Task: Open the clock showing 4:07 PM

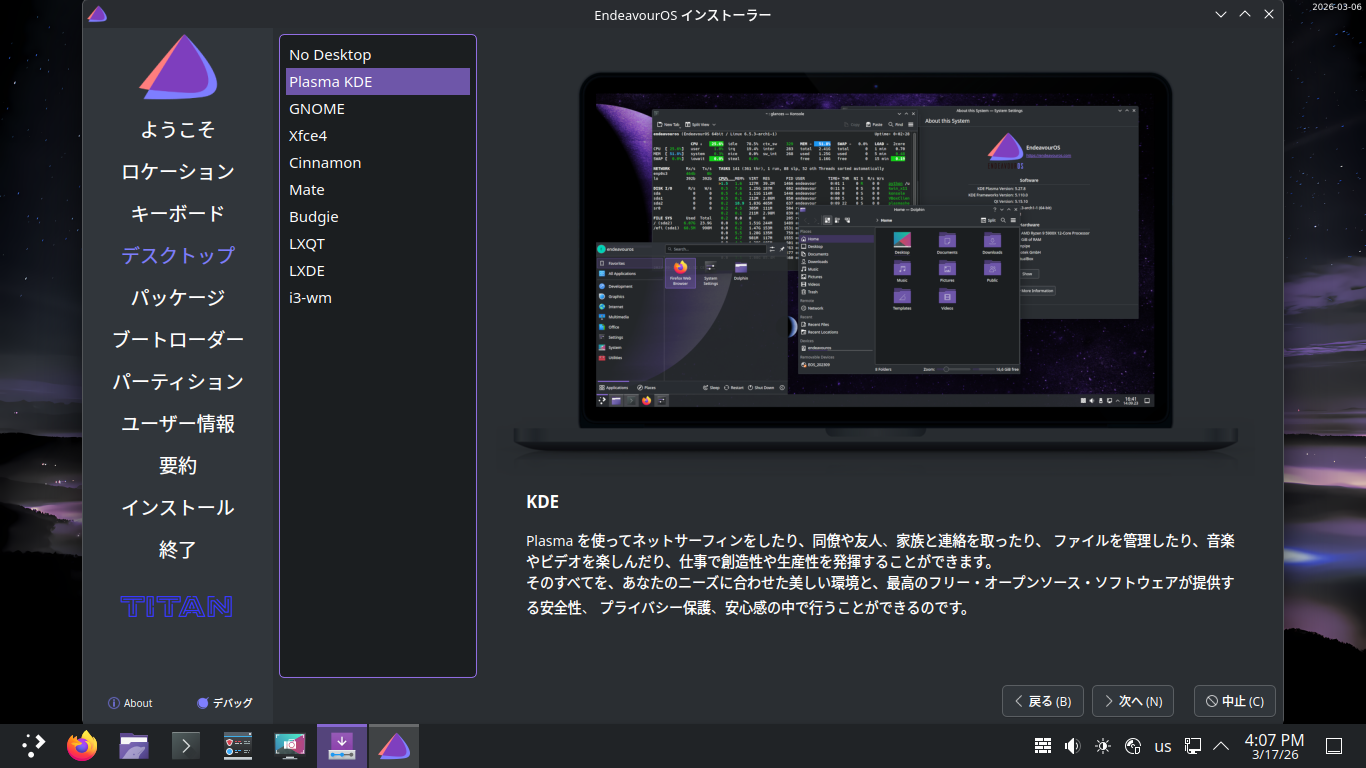Action: 1274,746
